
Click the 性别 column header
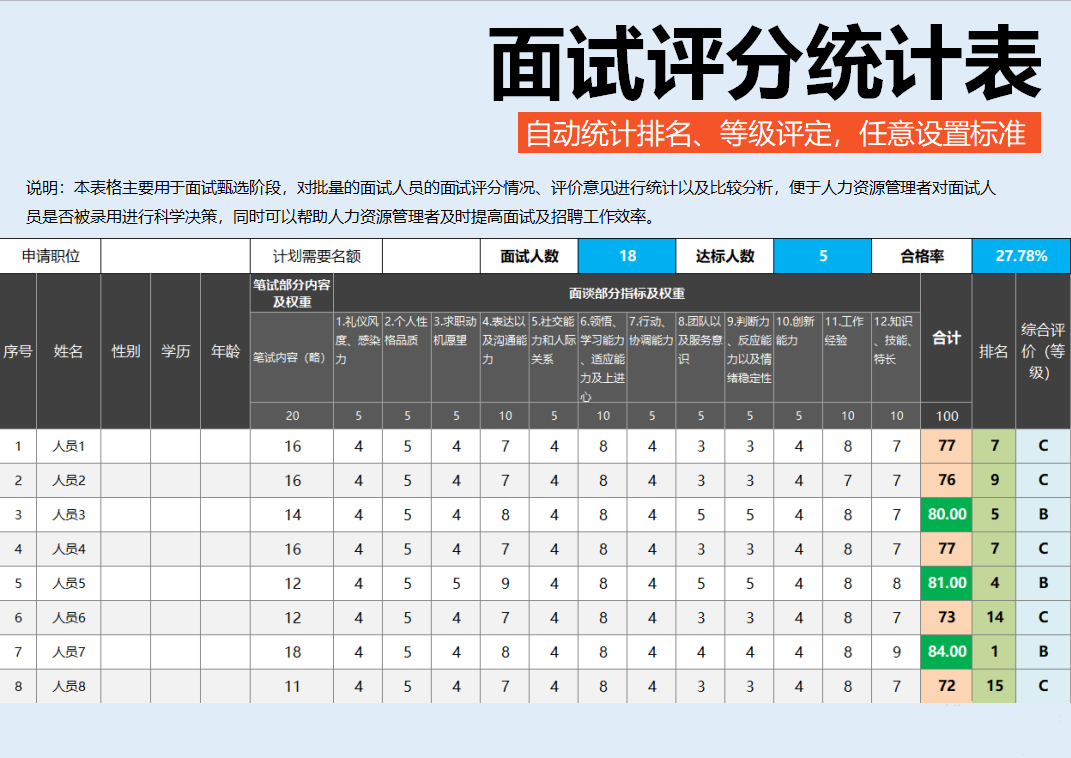126,352
